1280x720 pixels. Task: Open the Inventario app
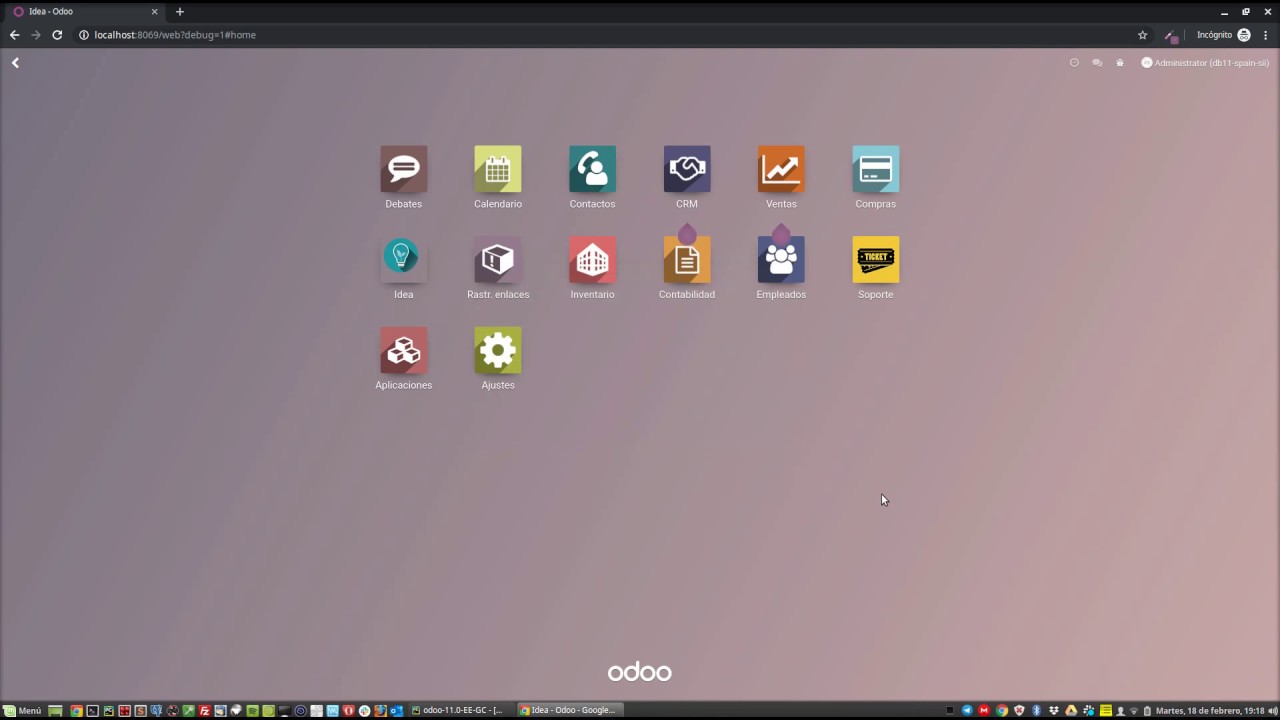coord(592,268)
